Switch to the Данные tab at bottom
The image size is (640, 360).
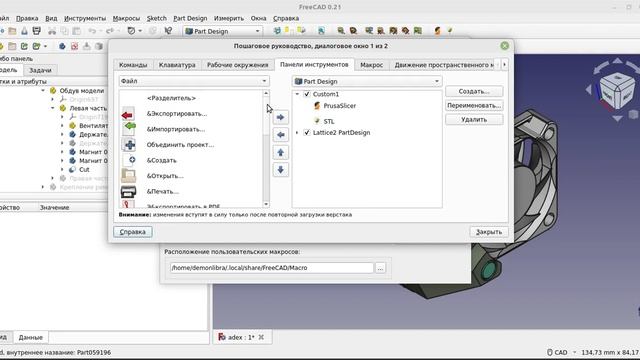[x=31, y=337]
